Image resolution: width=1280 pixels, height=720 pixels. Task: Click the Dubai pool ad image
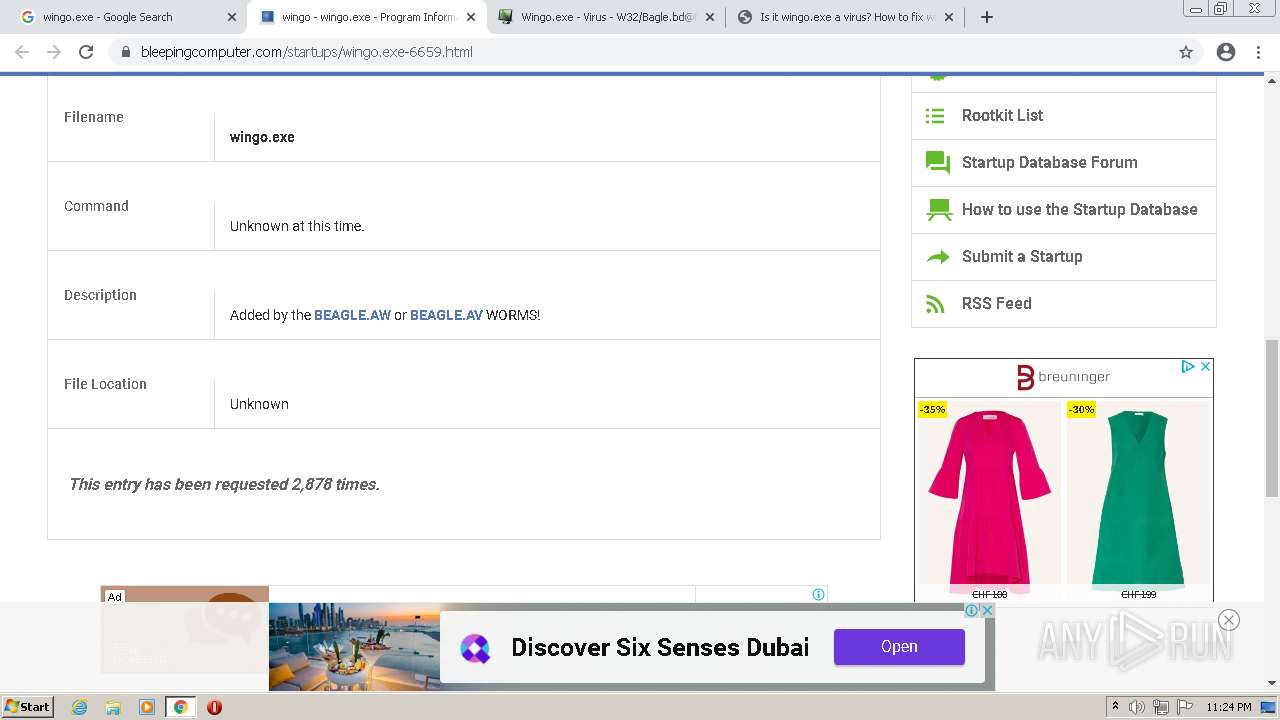tap(354, 646)
